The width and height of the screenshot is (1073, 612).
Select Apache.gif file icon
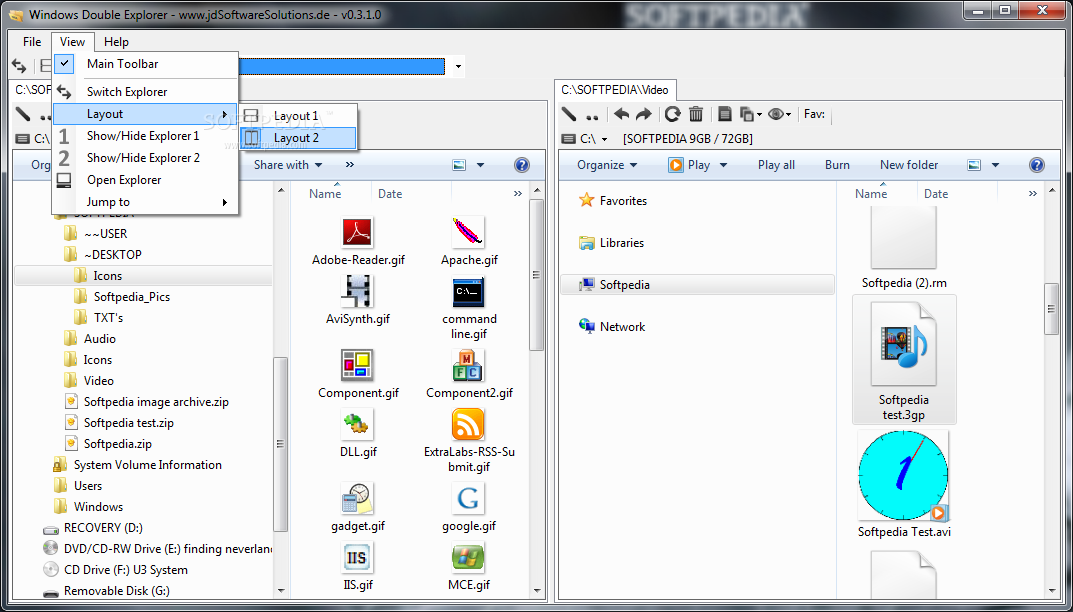(x=469, y=233)
